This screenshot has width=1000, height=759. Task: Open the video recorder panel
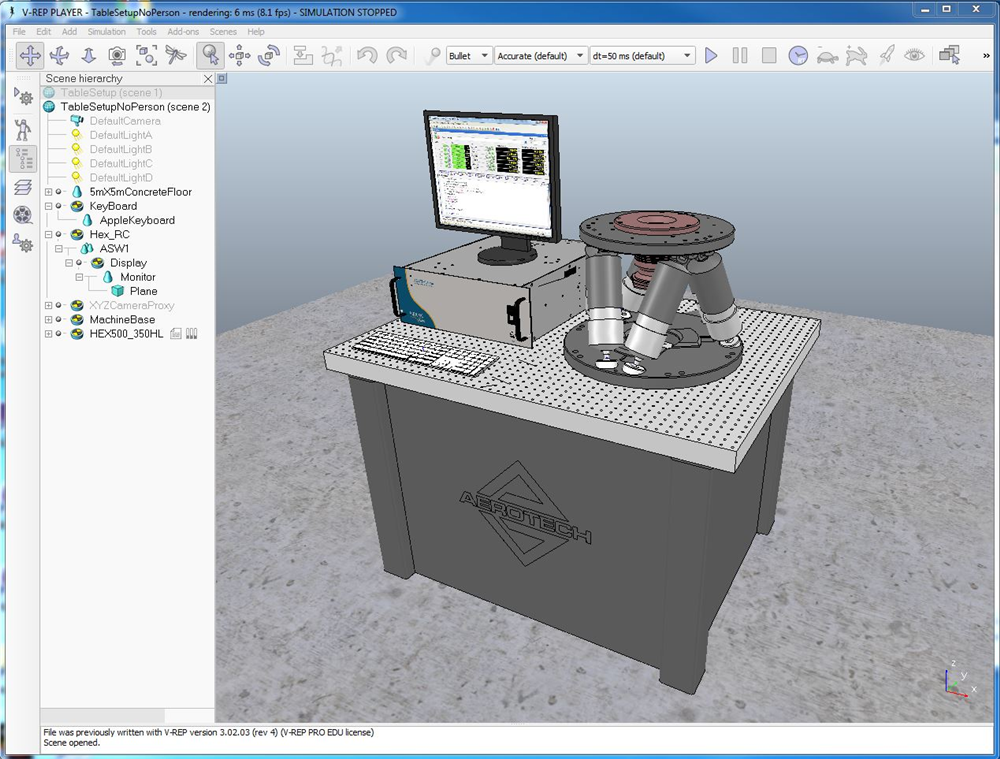[21, 216]
